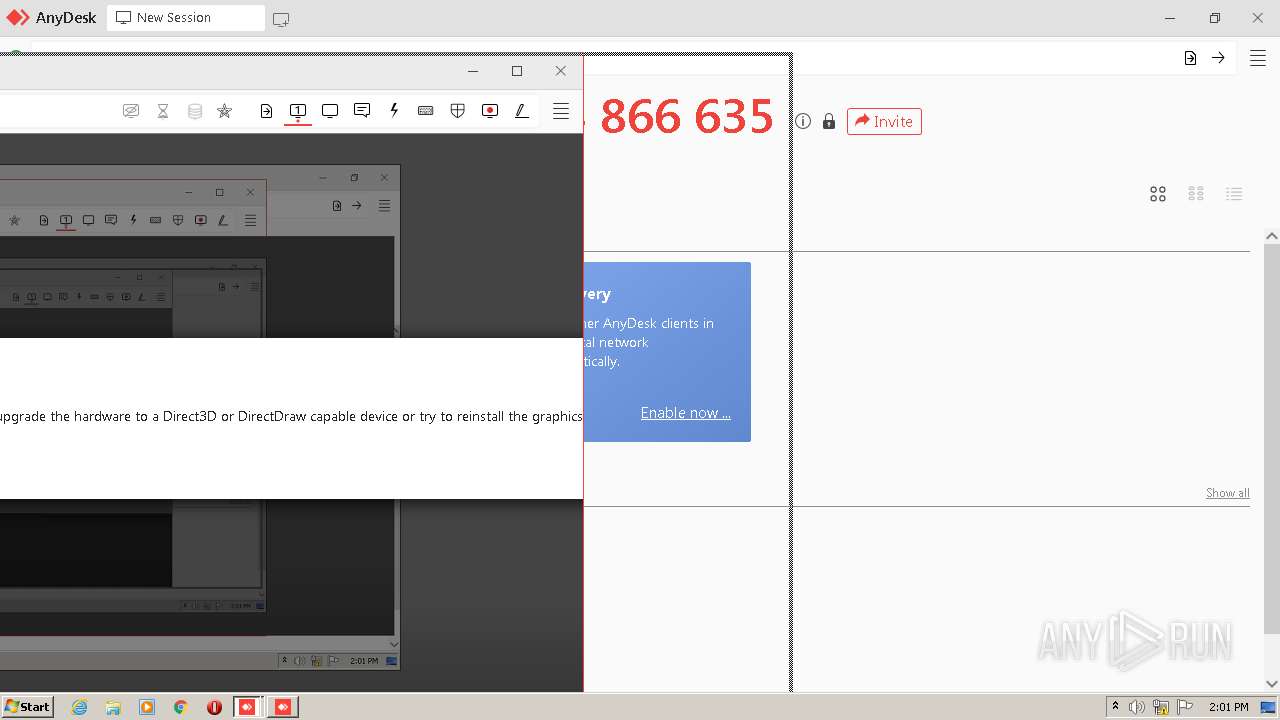This screenshot has width=1280, height=720.
Task: Open display settings monitor icon
Action: [330, 111]
